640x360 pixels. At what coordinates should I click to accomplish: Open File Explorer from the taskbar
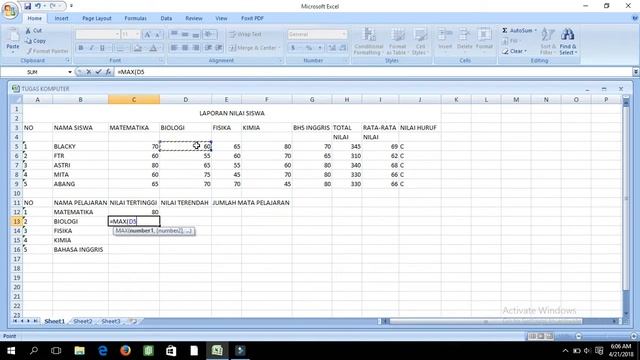79,350
